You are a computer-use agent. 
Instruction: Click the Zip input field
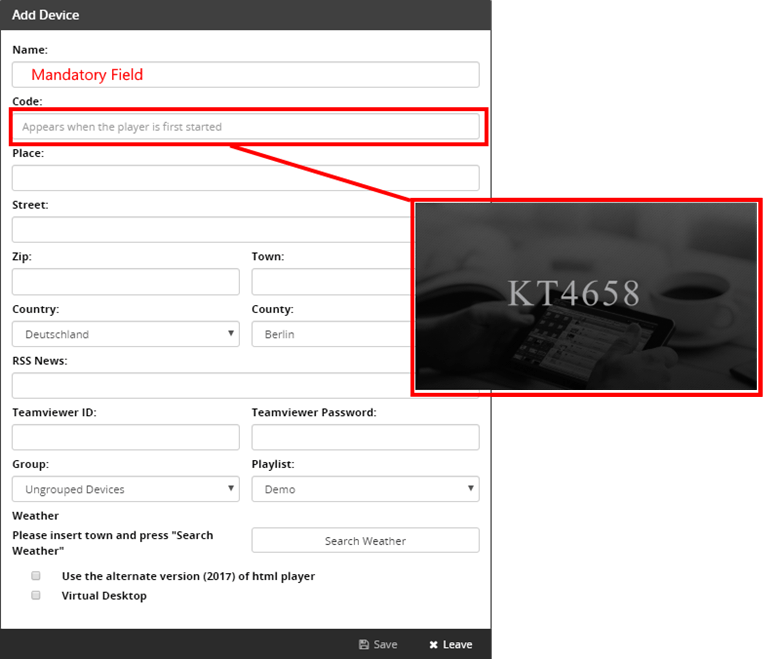(126, 282)
